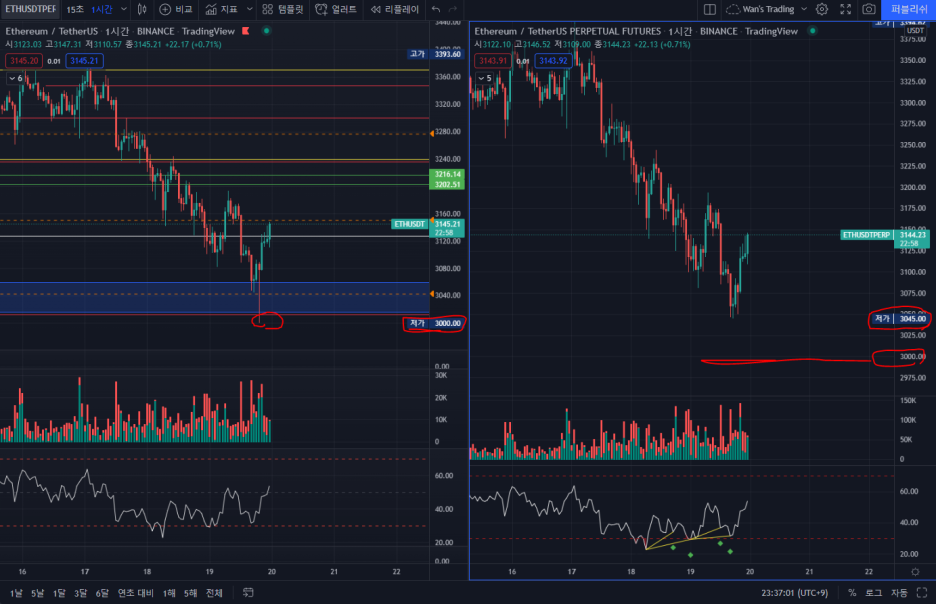
Task: Click the blue 퍼블리쉬 publish button
Action: [x=909, y=10]
